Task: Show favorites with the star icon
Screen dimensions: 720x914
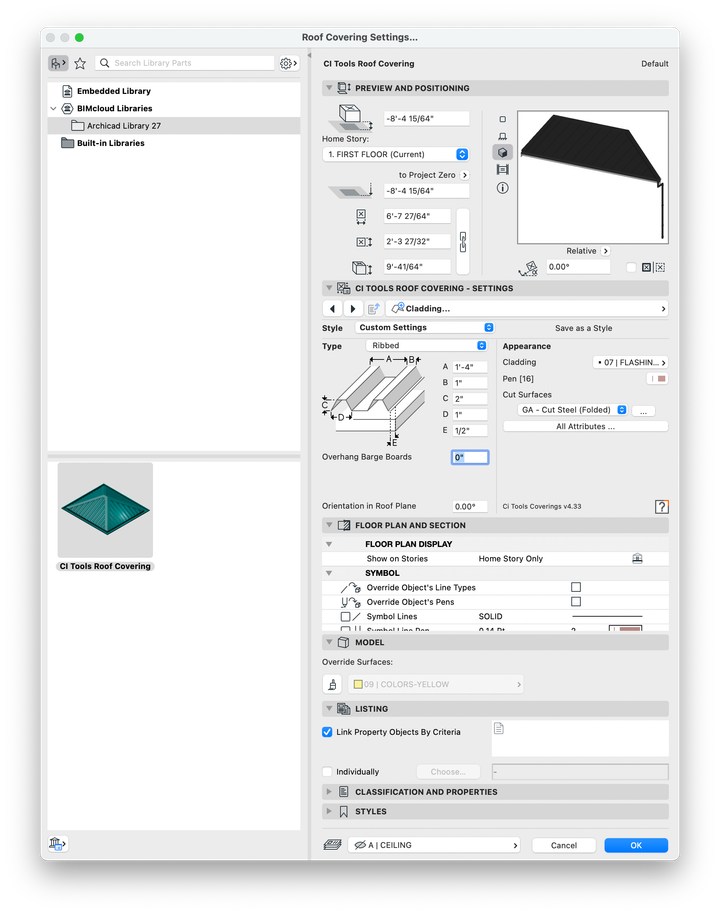Action: (x=80, y=63)
